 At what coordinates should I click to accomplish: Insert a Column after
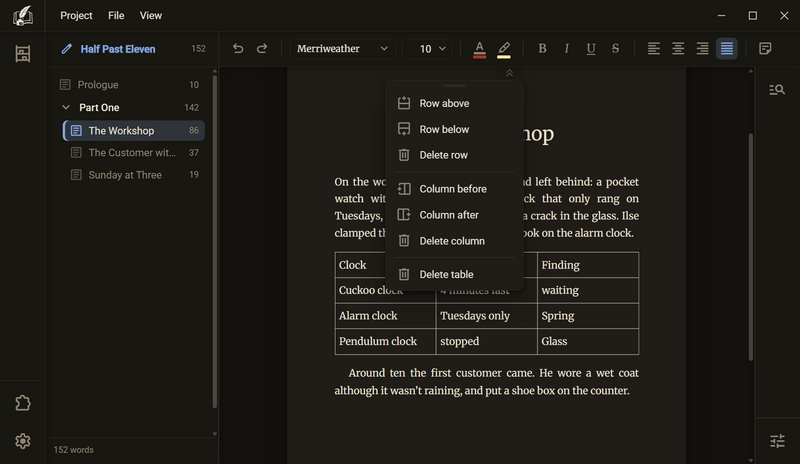pos(454,215)
